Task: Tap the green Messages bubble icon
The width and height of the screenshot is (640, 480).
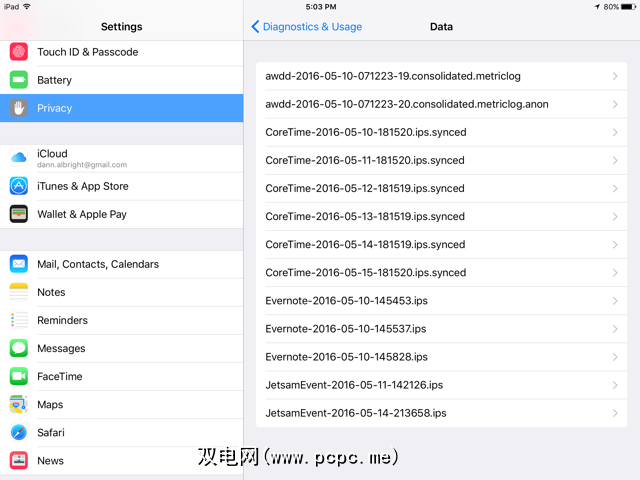Action: point(19,348)
